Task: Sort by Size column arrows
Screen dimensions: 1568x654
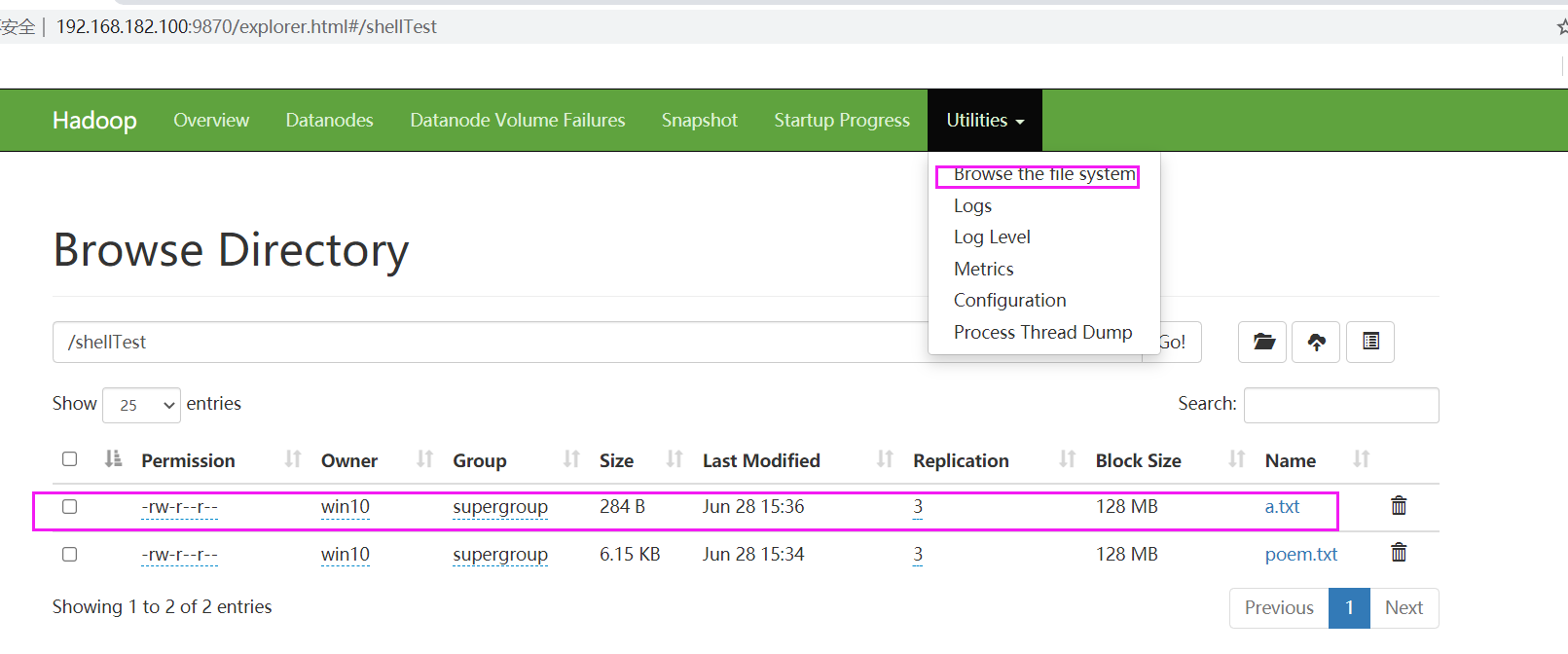Action: point(675,459)
